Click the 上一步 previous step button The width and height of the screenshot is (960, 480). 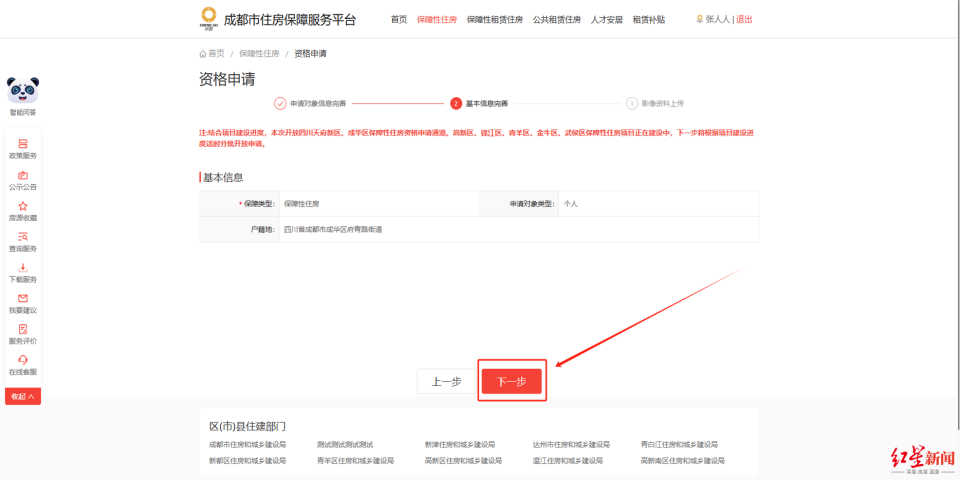coord(446,381)
